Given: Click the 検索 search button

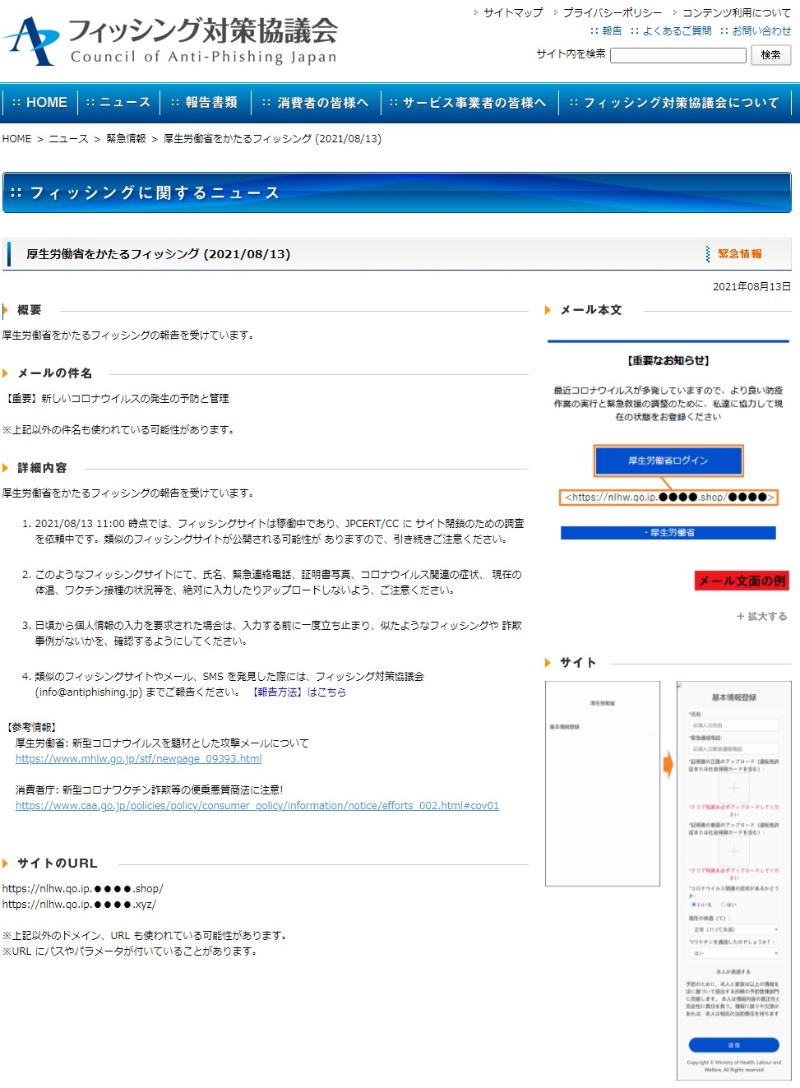Looking at the screenshot, I should pos(773,54).
